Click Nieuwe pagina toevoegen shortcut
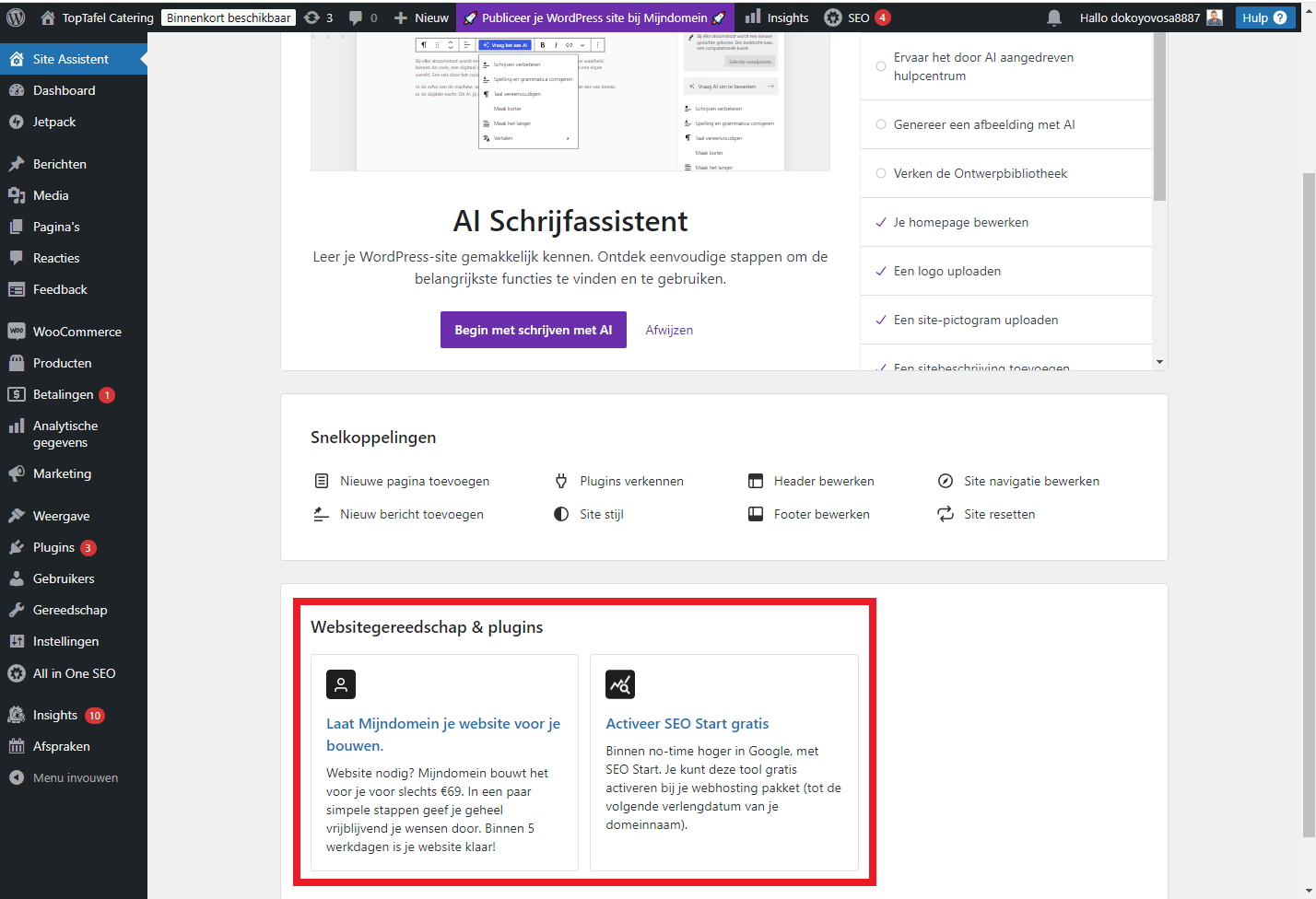This screenshot has height=899, width=1316. tap(402, 481)
